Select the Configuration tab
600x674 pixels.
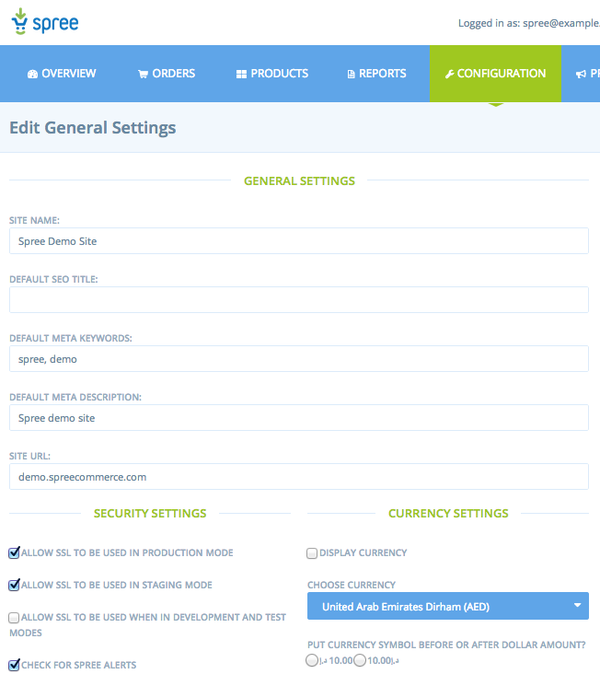pos(496,74)
